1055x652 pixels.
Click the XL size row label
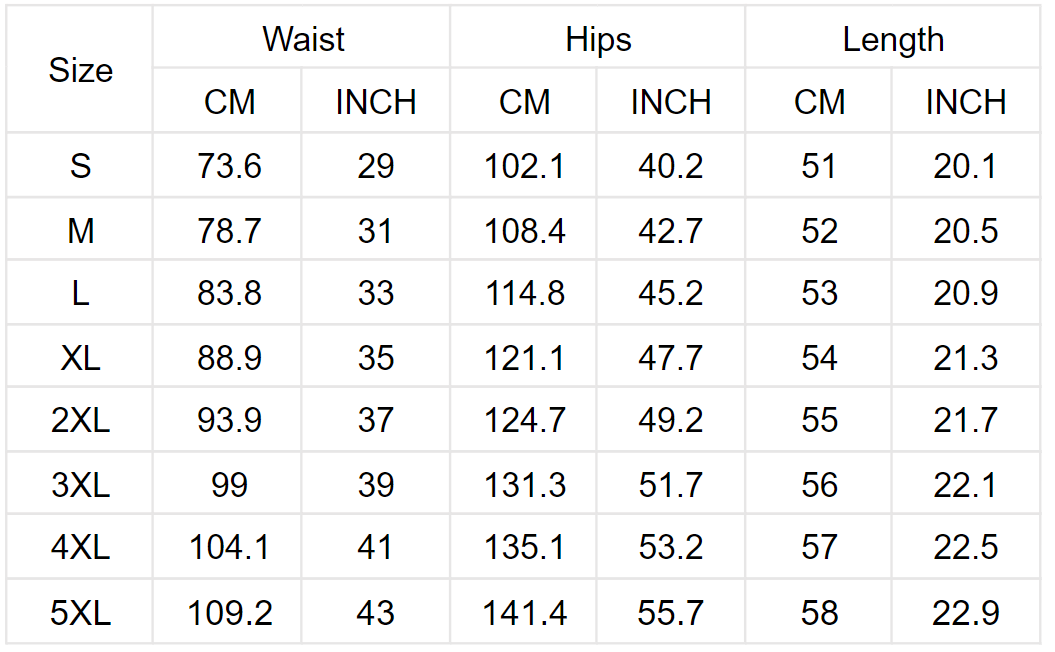coord(80,357)
